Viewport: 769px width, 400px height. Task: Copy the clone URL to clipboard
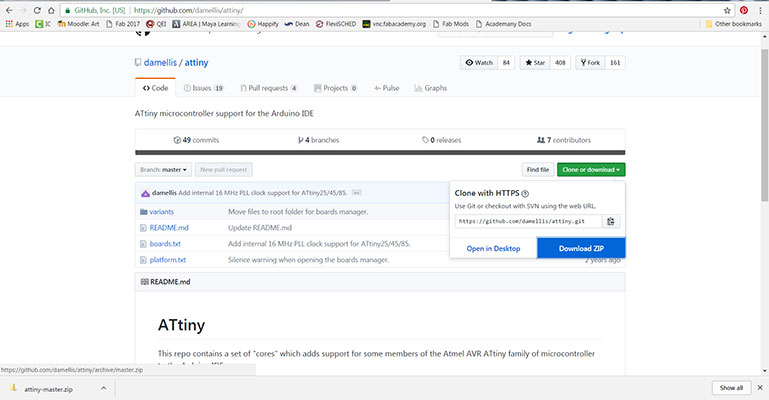[611, 221]
